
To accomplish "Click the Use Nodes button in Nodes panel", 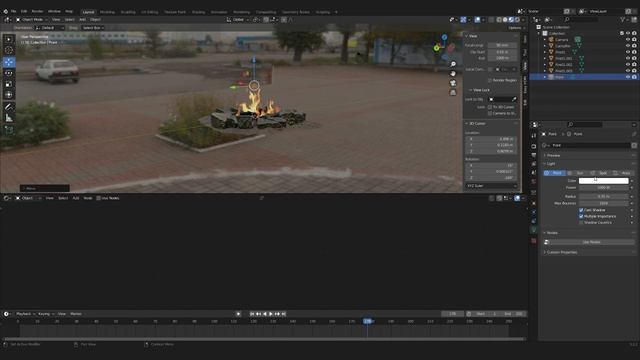I will click(591, 242).
